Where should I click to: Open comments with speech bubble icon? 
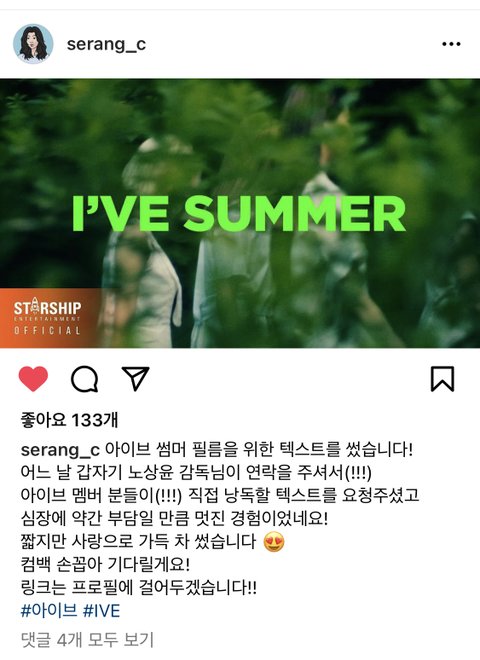click(x=85, y=379)
